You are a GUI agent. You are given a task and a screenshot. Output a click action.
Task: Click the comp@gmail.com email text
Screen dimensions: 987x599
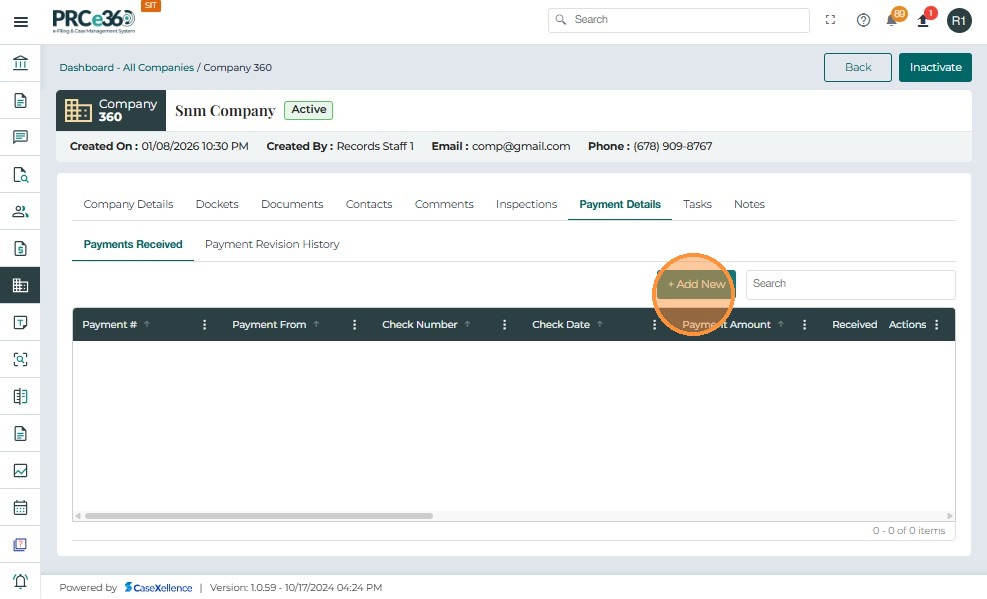coord(521,147)
